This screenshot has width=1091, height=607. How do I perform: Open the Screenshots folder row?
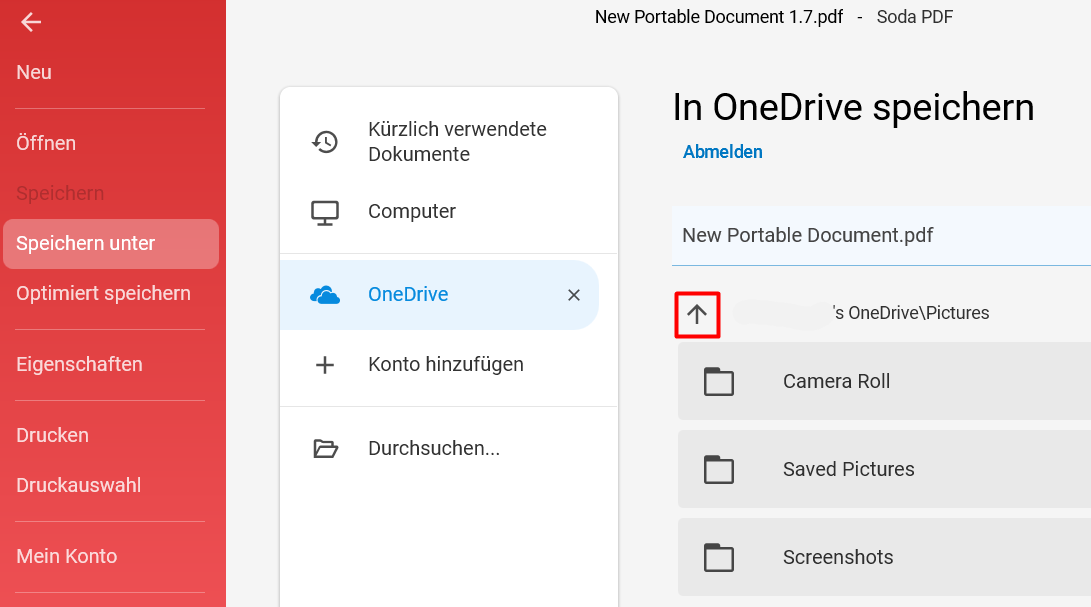(x=884, y=557)
